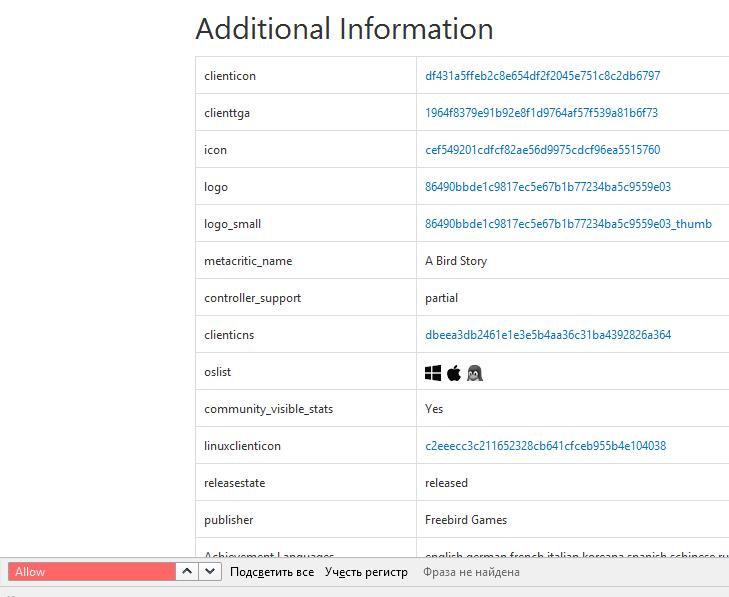
Task: Open the clienttga hash link
Action: pos(541,113)
